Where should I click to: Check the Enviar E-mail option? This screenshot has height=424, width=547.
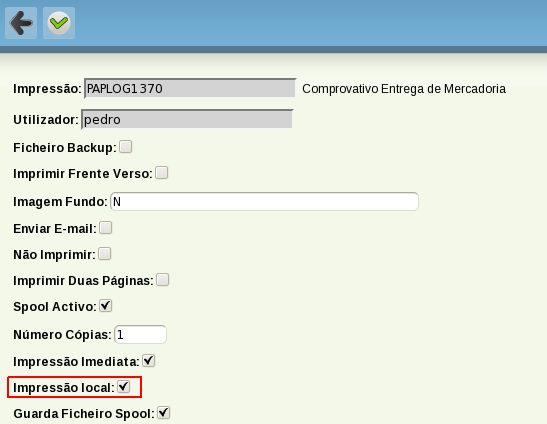(106, 228)
